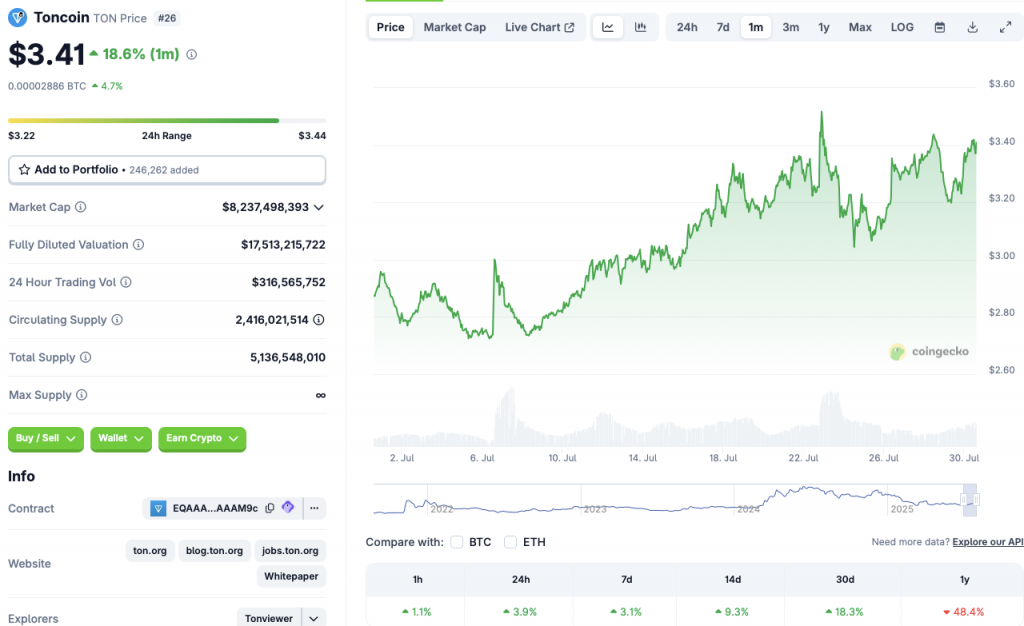Click the download chart data icon
This screenshot has width=1024, height=626.
pos(972,27)
